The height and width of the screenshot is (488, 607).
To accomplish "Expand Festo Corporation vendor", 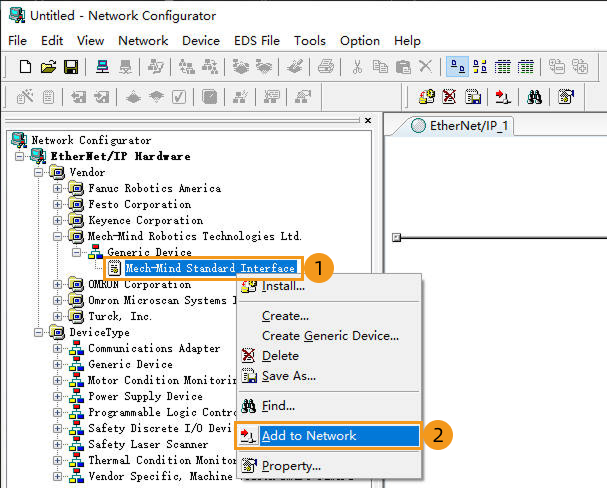I will 57,204.
